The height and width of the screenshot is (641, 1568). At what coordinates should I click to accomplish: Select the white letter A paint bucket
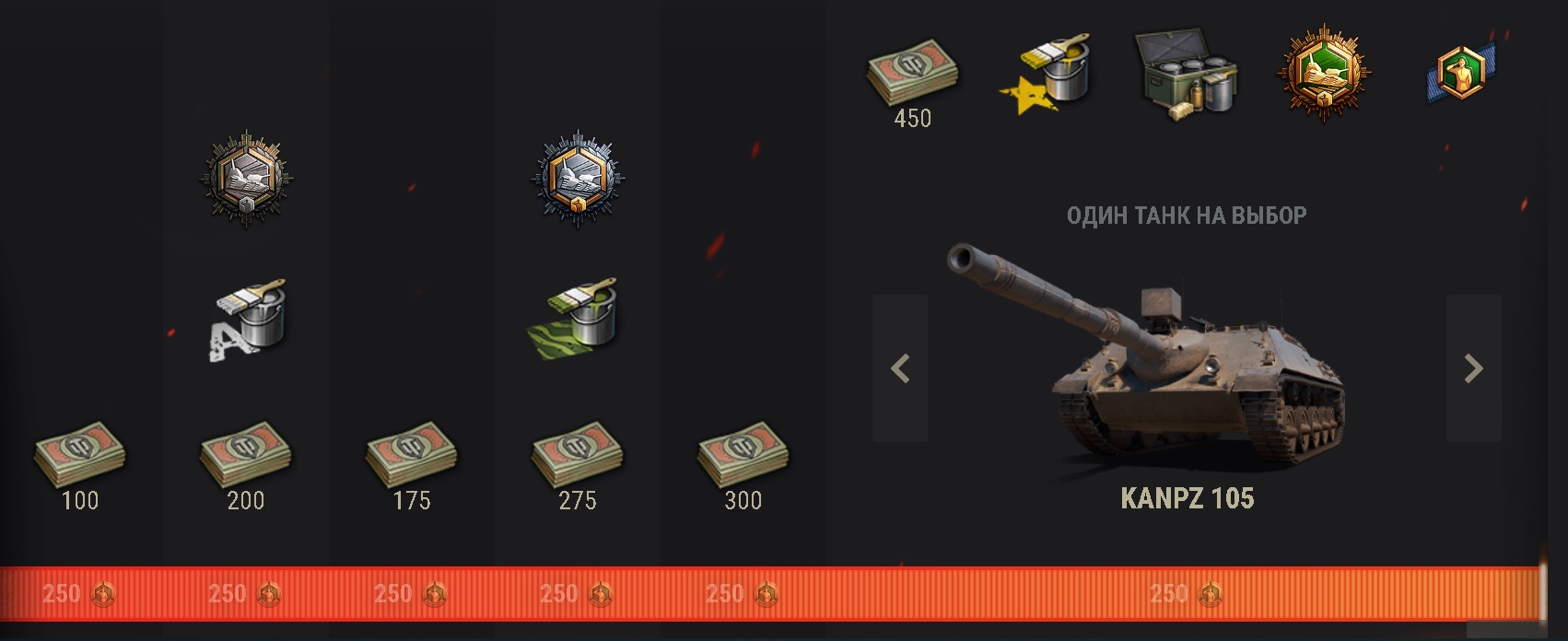[246, 319]
